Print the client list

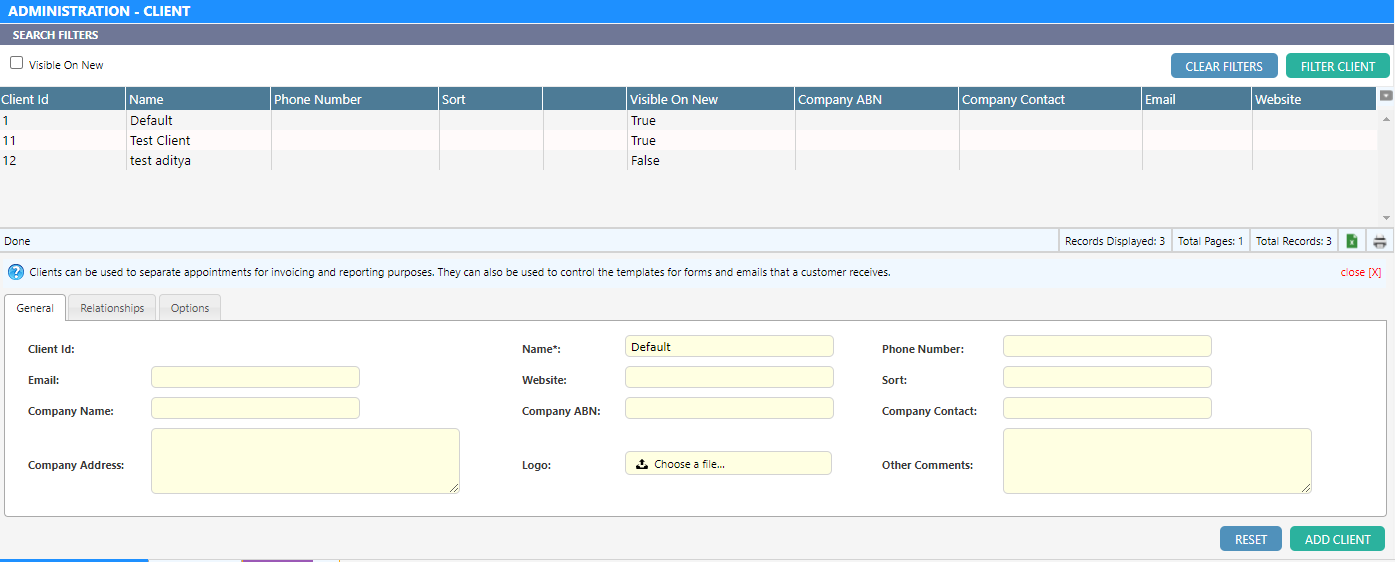1380,241
